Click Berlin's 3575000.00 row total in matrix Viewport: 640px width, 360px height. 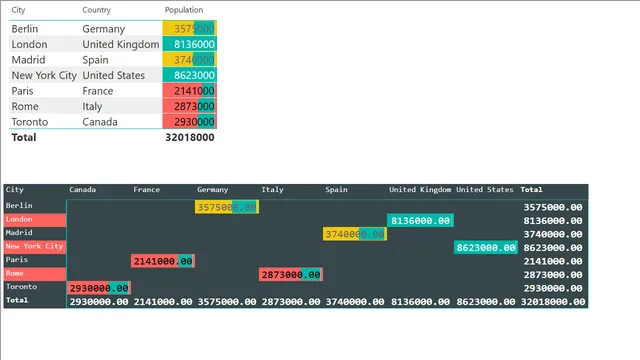[x=553, y=207]
